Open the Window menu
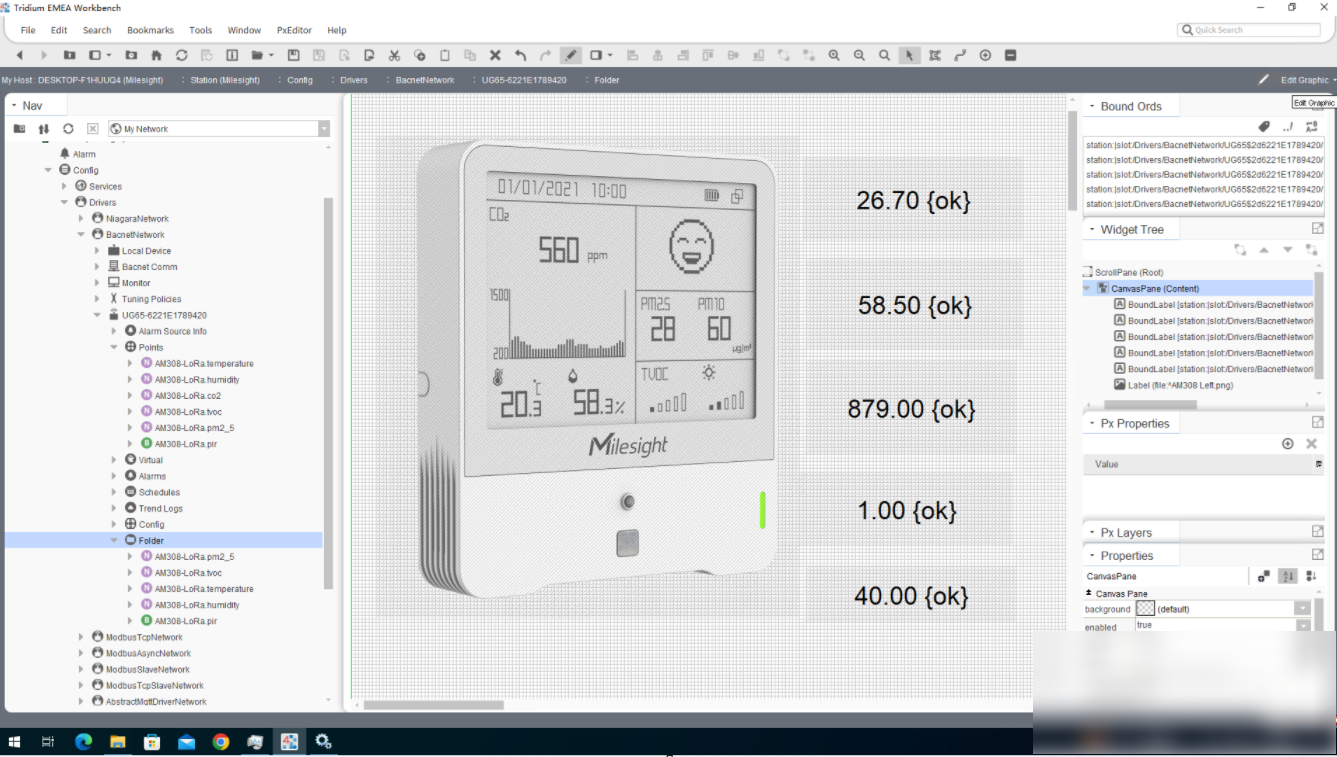This screenshot has width=1337, height=757. click(x=244, y=30)
